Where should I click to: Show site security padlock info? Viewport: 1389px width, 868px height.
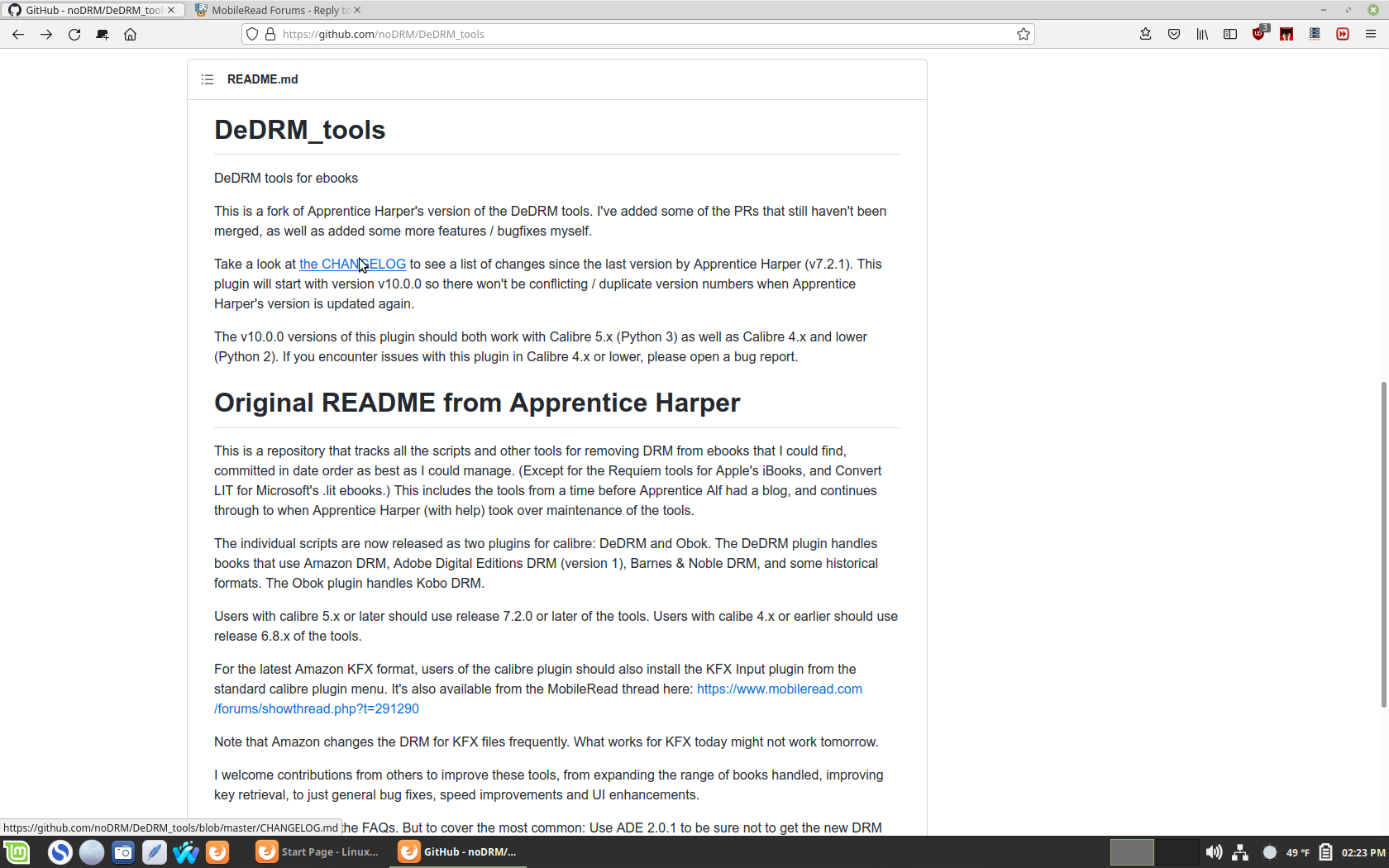coord(270,34)
